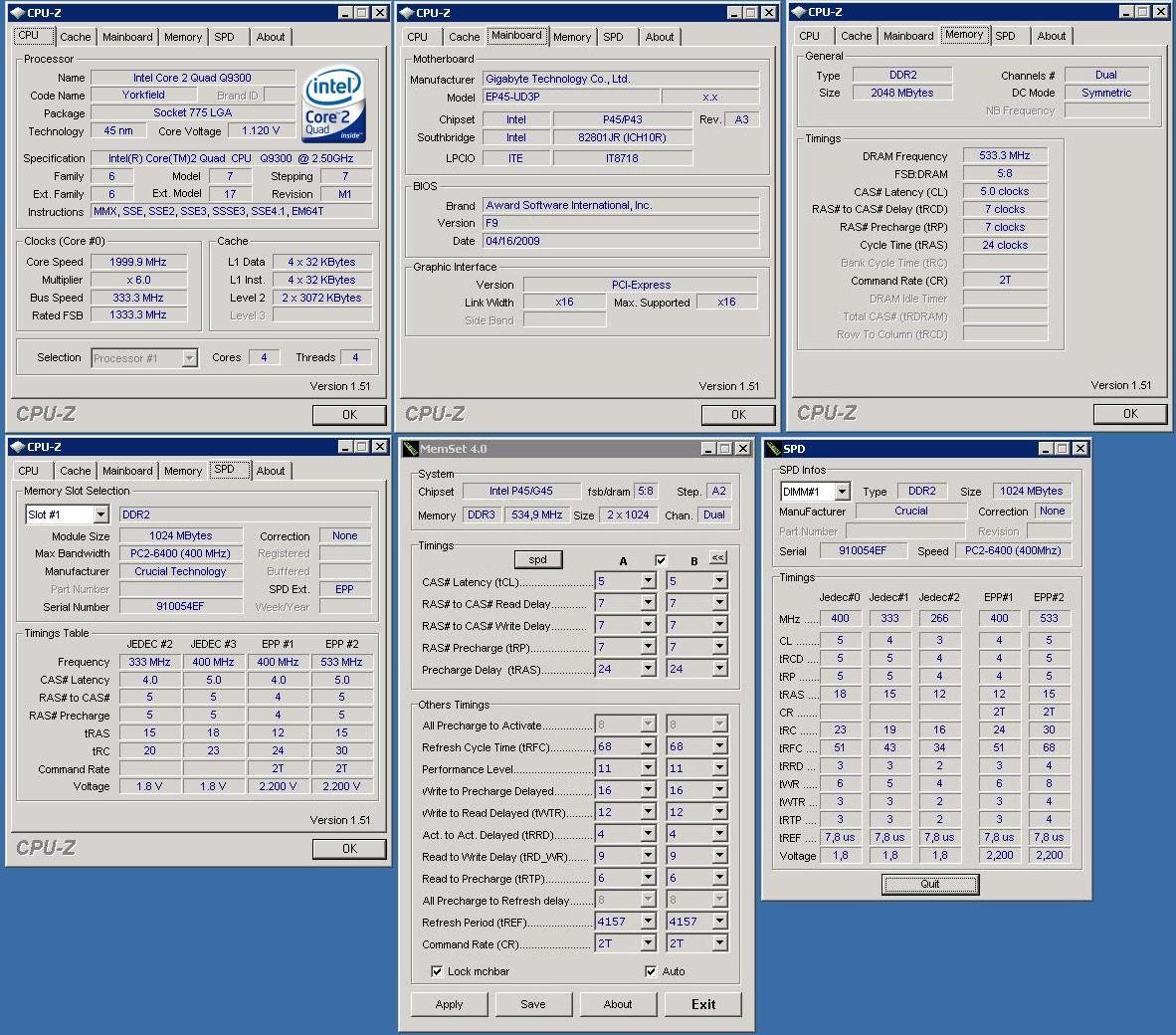Click OK in CPU-Z Motherboard window
1176x1035 pixels.
(x=739, y=415)
